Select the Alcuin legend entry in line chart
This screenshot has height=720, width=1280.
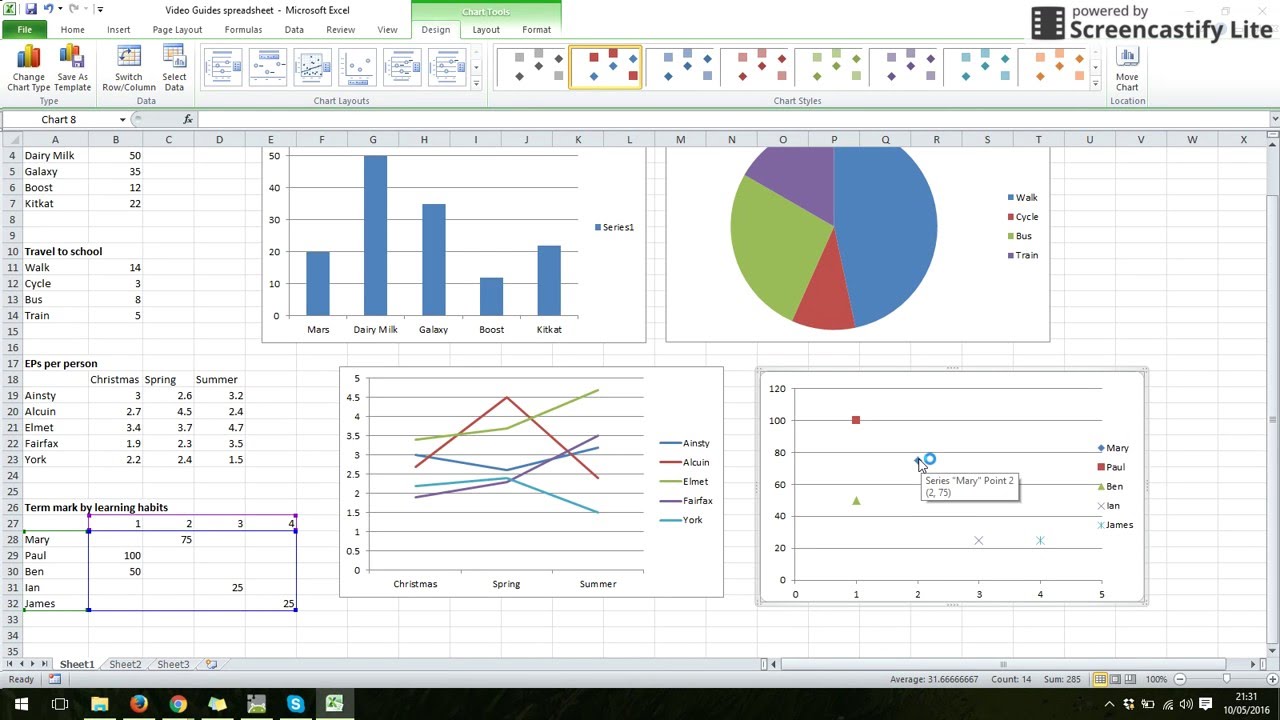coord(684,462)
